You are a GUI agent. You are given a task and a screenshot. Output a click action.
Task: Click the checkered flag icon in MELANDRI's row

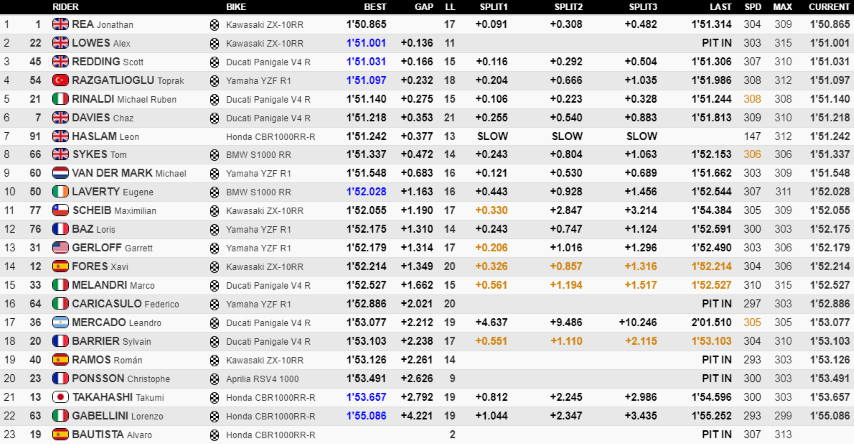214,285
